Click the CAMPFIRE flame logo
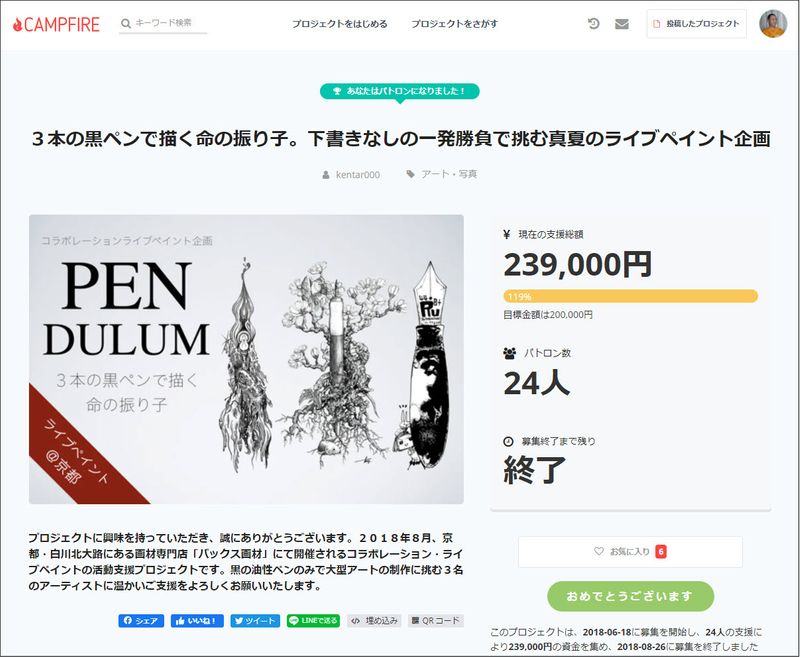 click(56, 24)
